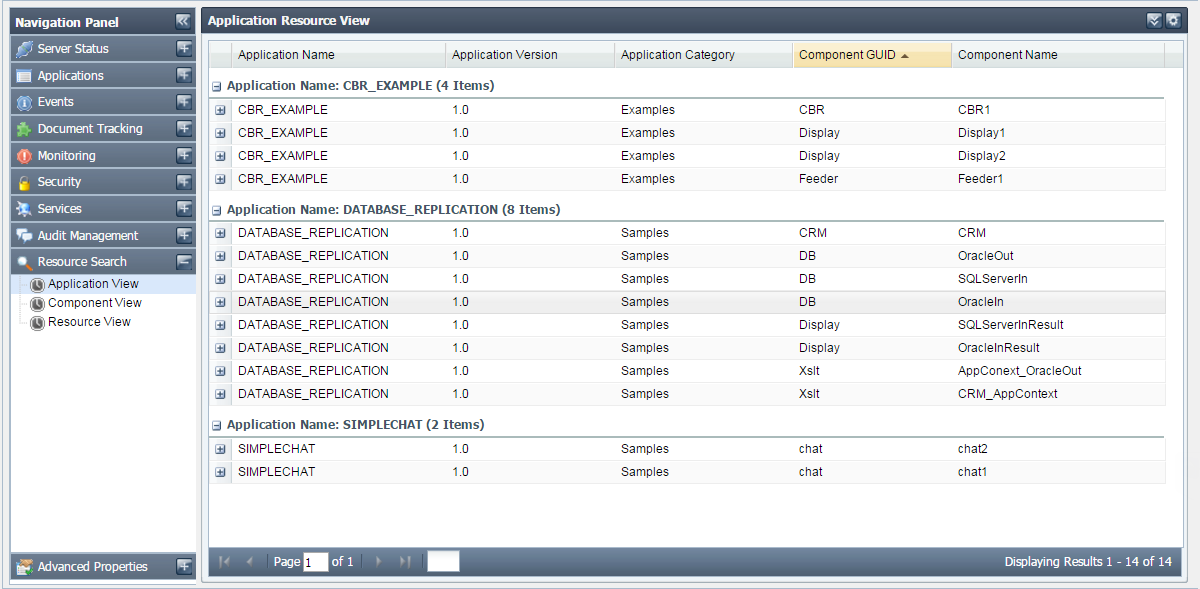The width and height of the screenshot is (1200, 589).
Task: Click the Audit Management icon
Action: point(24,236)
